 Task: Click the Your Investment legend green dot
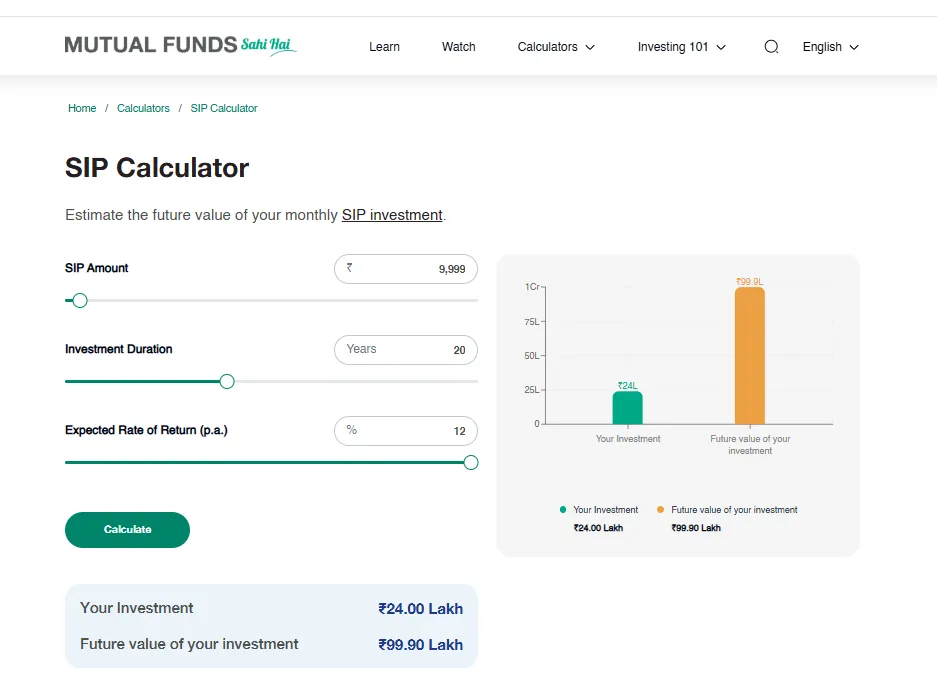pos(563,510)
